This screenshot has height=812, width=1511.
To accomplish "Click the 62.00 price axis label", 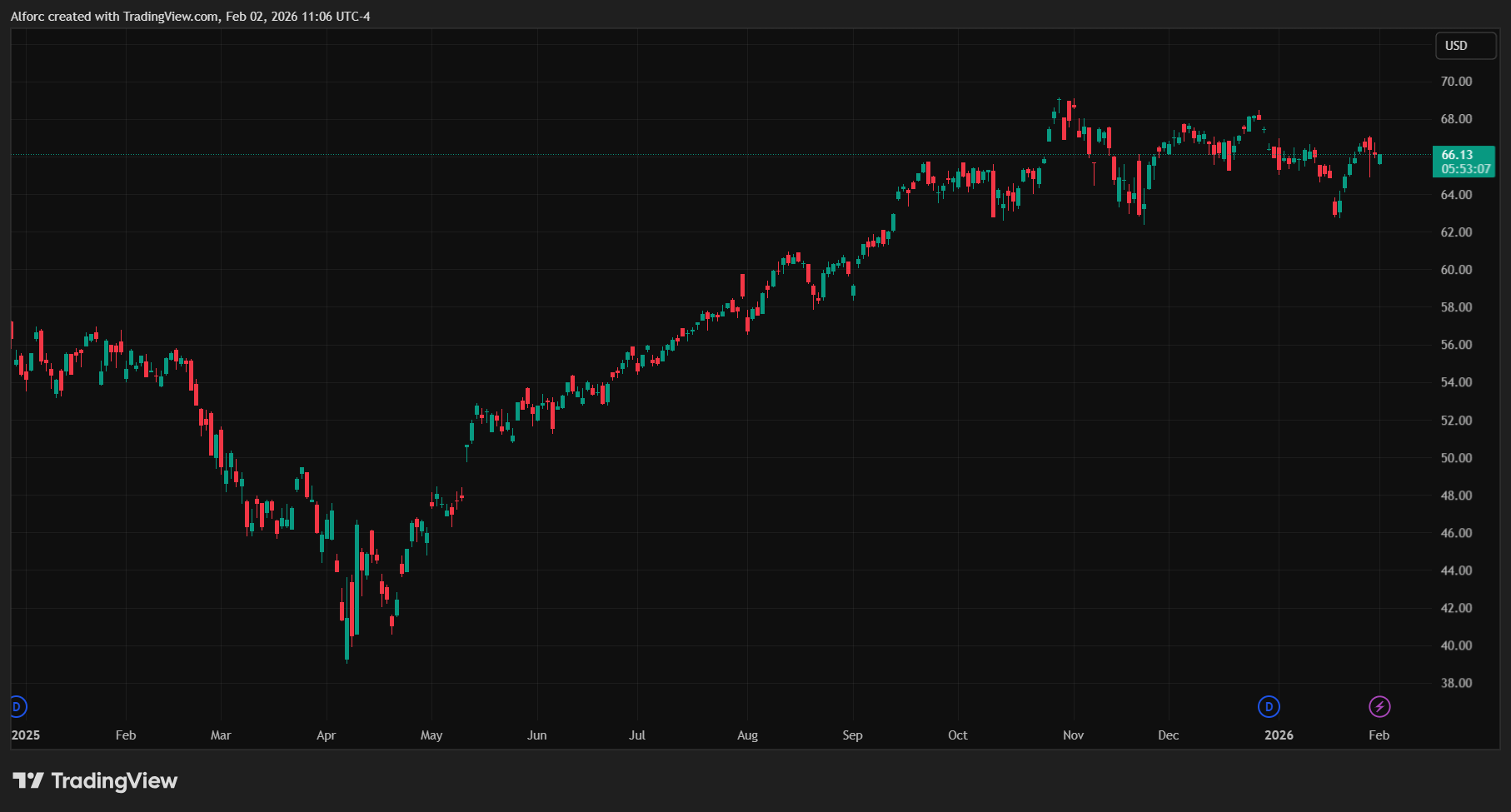I will [x=1456, y=232].
